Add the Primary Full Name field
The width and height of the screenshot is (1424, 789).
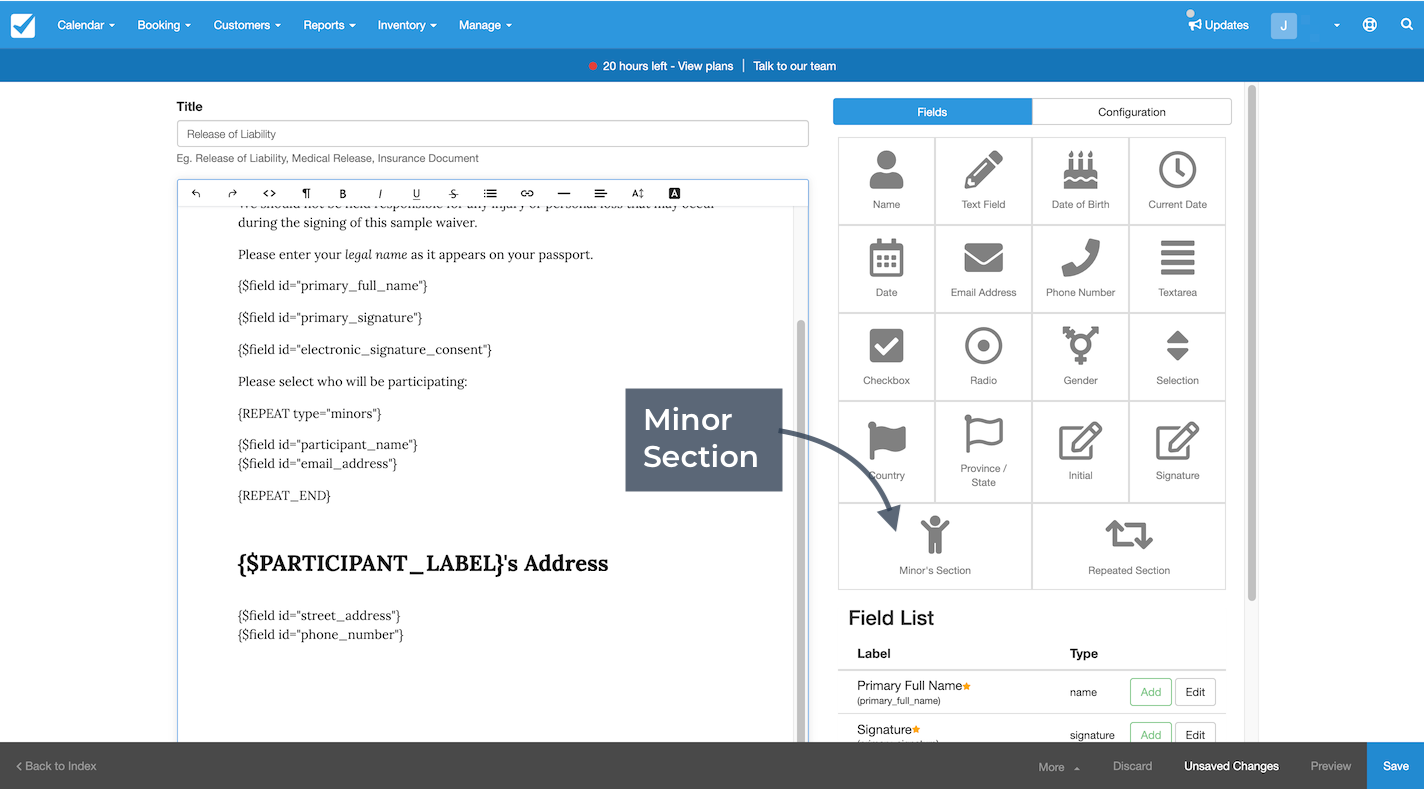pyautogui.click(x=1151, y=692)
